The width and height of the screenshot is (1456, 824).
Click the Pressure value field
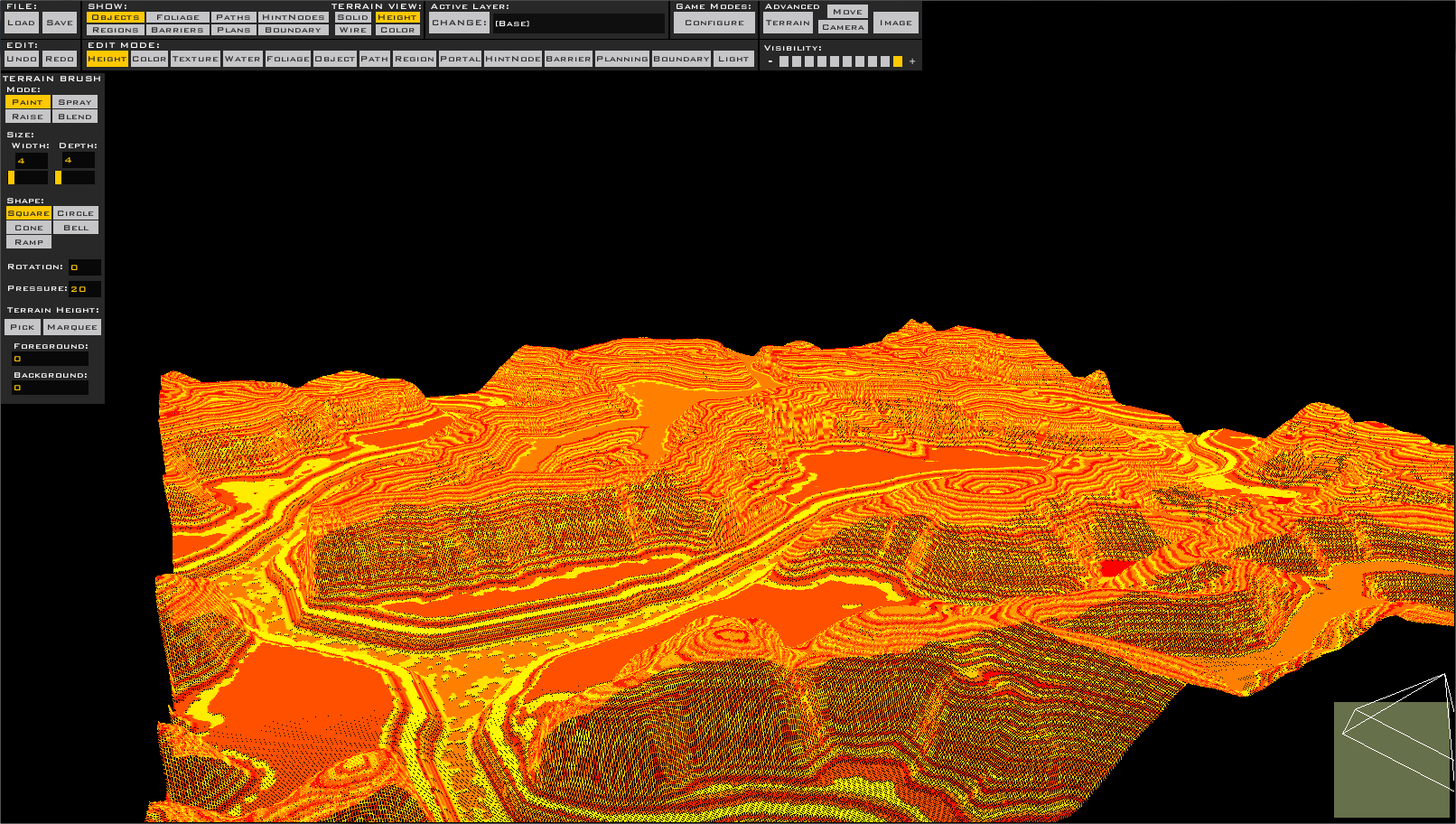pyautogui.click(x=85, y=289)
